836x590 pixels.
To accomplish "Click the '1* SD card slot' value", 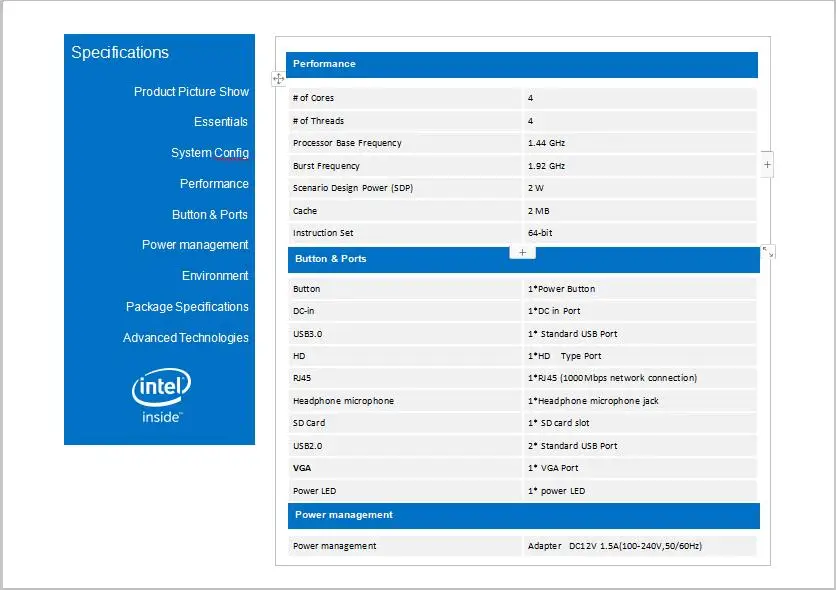I will pos(559,423).
